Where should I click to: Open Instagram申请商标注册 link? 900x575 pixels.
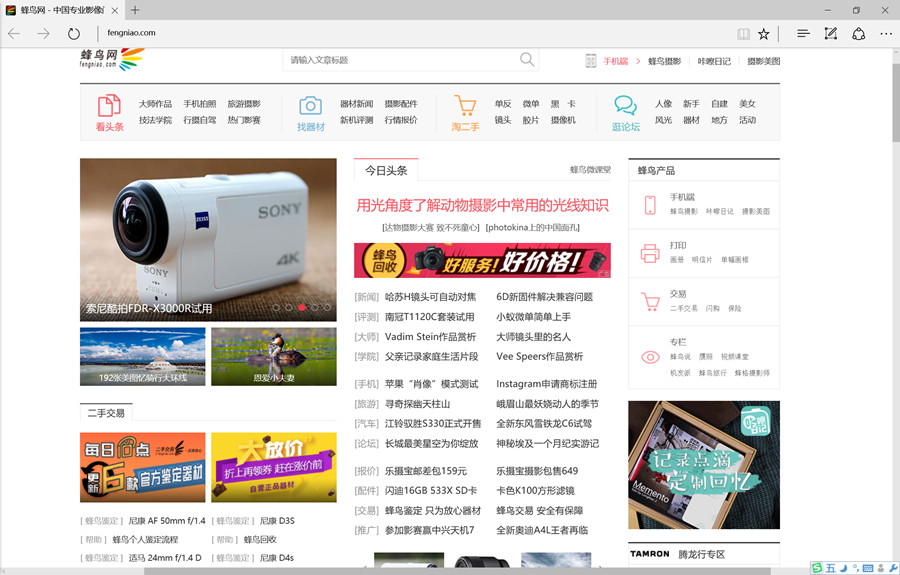click(x=546, y=384)
